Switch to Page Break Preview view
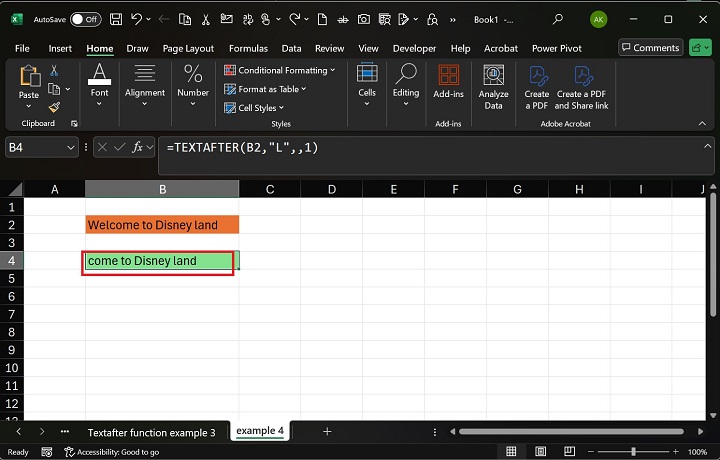Viewport: 720px width, 460px height. pyautogui.click(x=570, y=452)
